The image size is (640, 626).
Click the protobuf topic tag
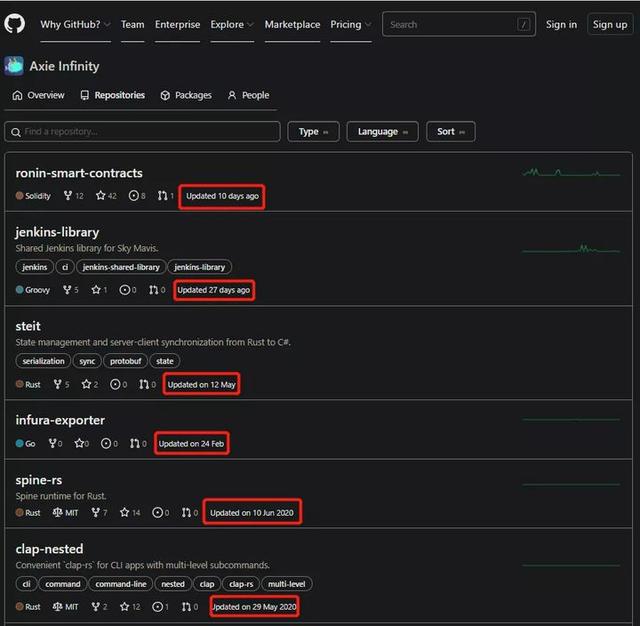click(126, 361)
